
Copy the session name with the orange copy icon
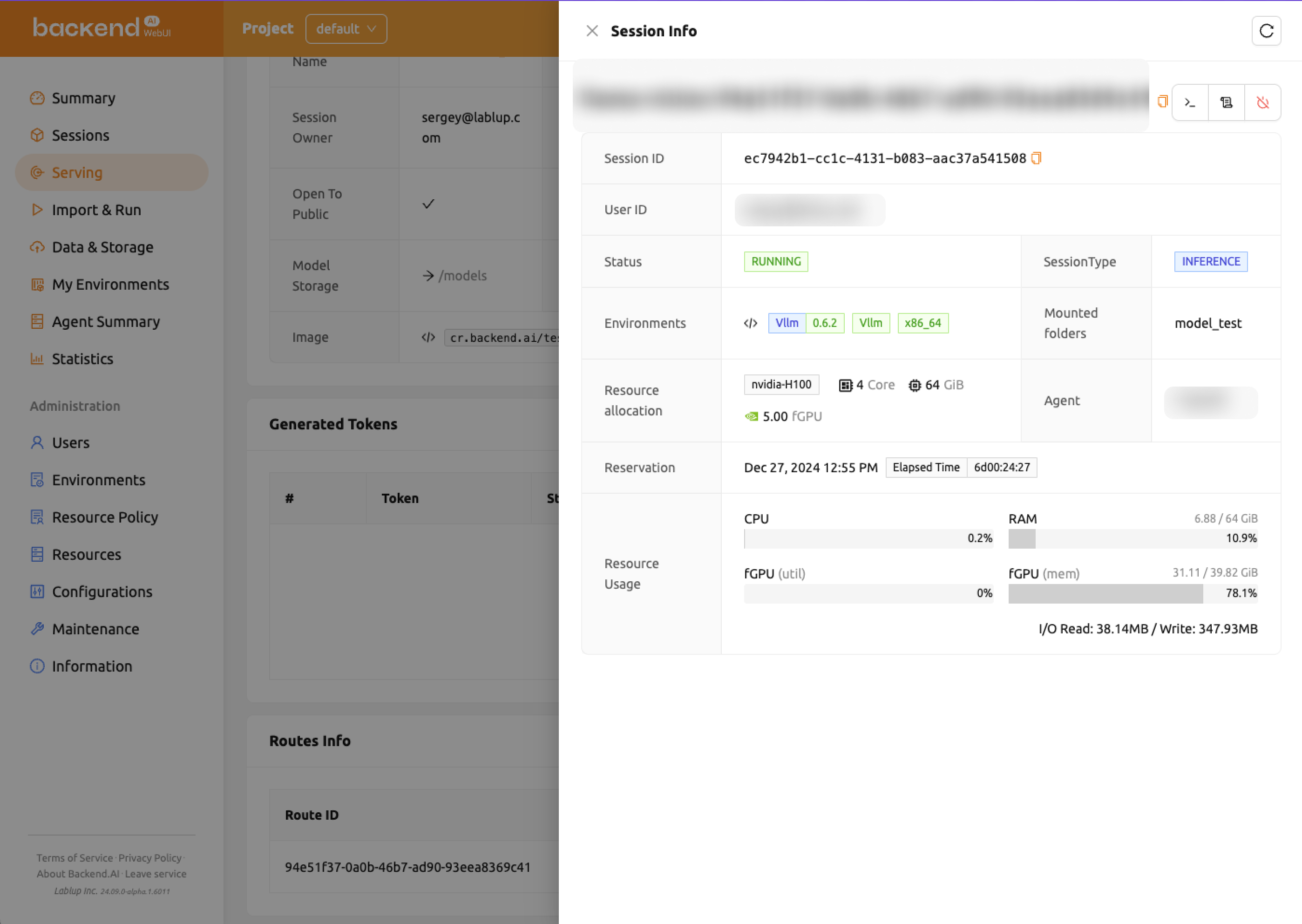click(x=1163, y=102)
